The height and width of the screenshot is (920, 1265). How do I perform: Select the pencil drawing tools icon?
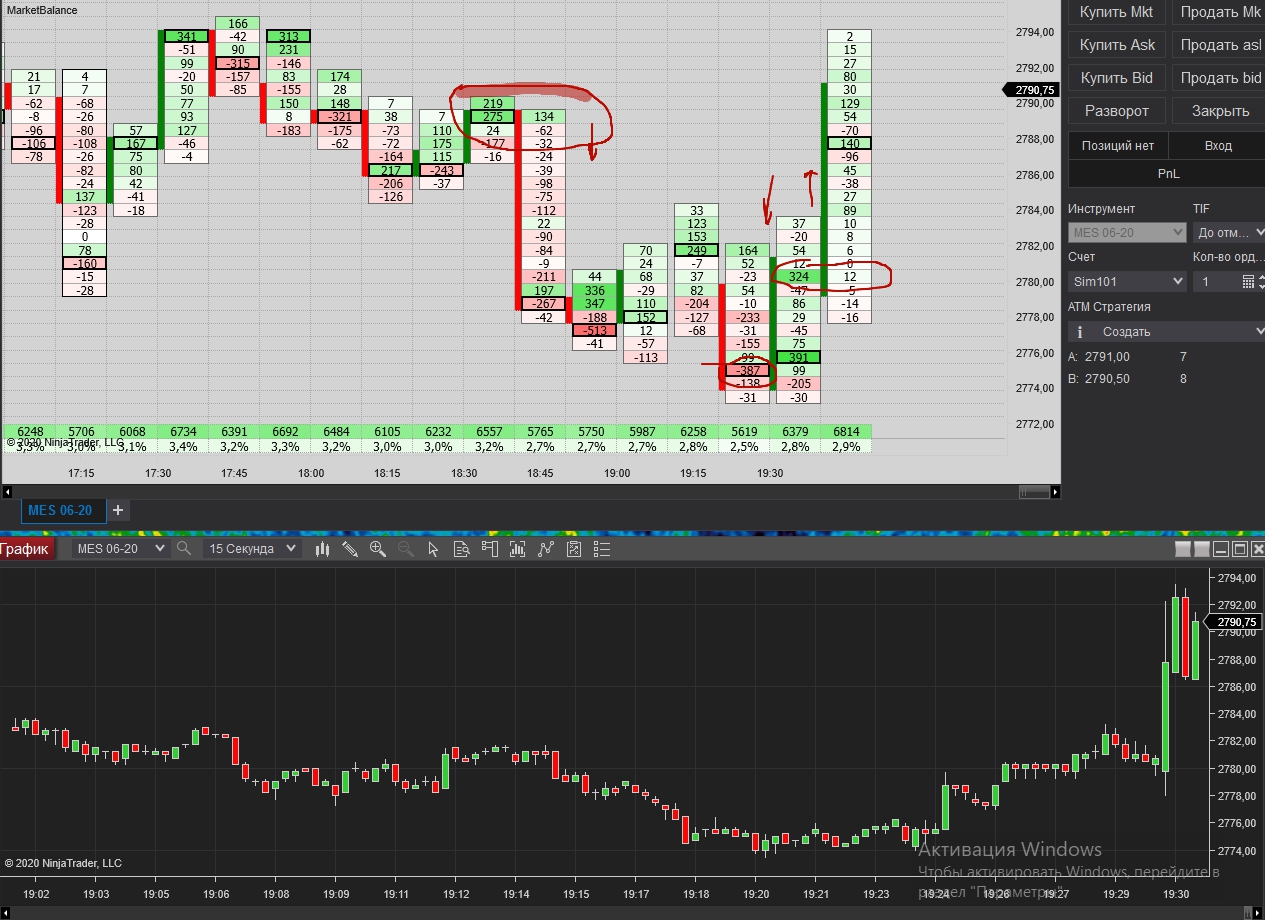pos(350,549)
